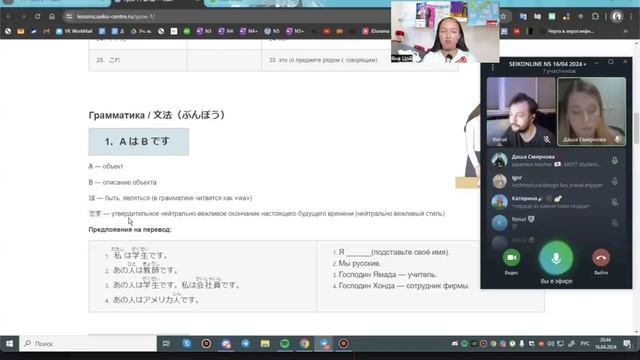Open Task View on the taskbar

pyautogui.click(x=166, y=344)
